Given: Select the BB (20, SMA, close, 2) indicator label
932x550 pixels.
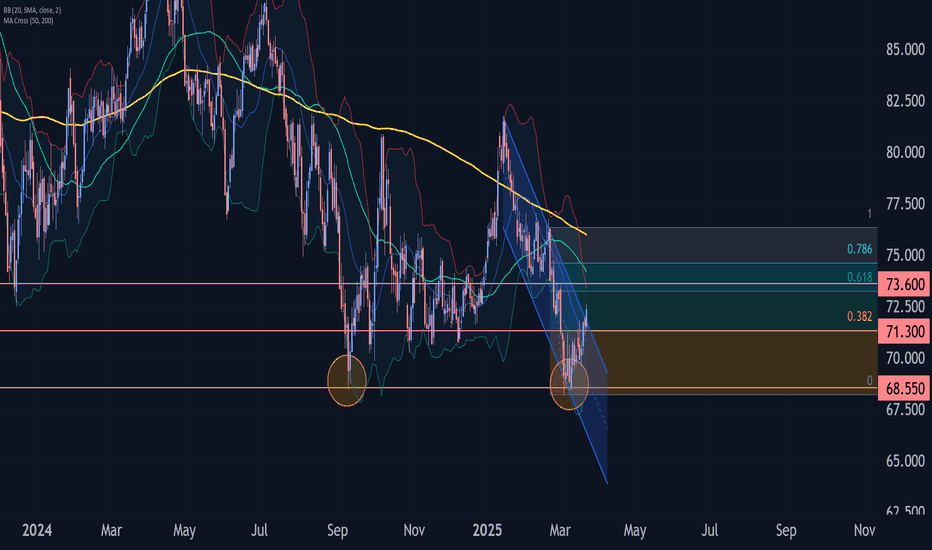Looking at the screenshot, I should [x=32, y=11].
